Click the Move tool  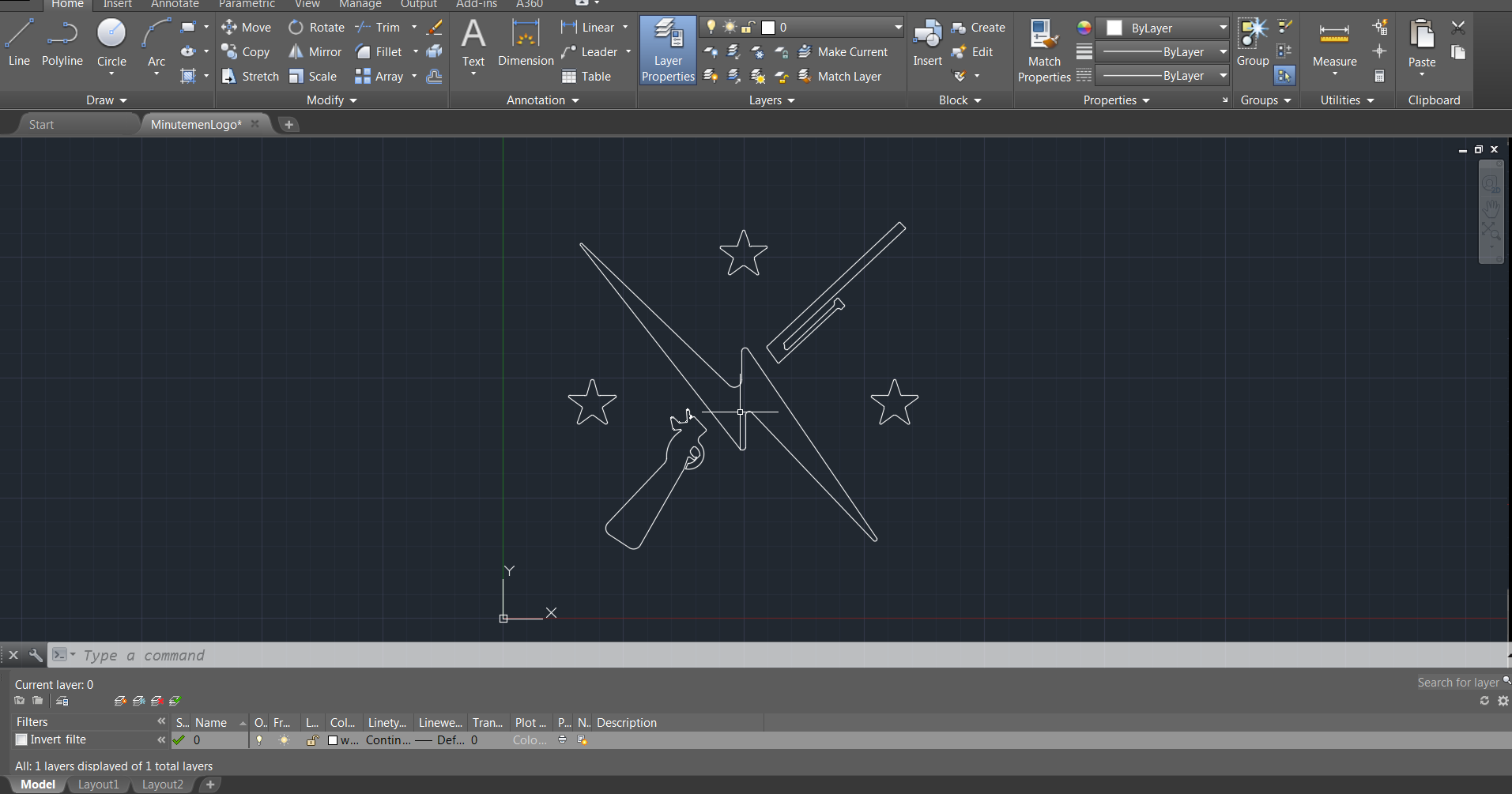tap(247, 28)
